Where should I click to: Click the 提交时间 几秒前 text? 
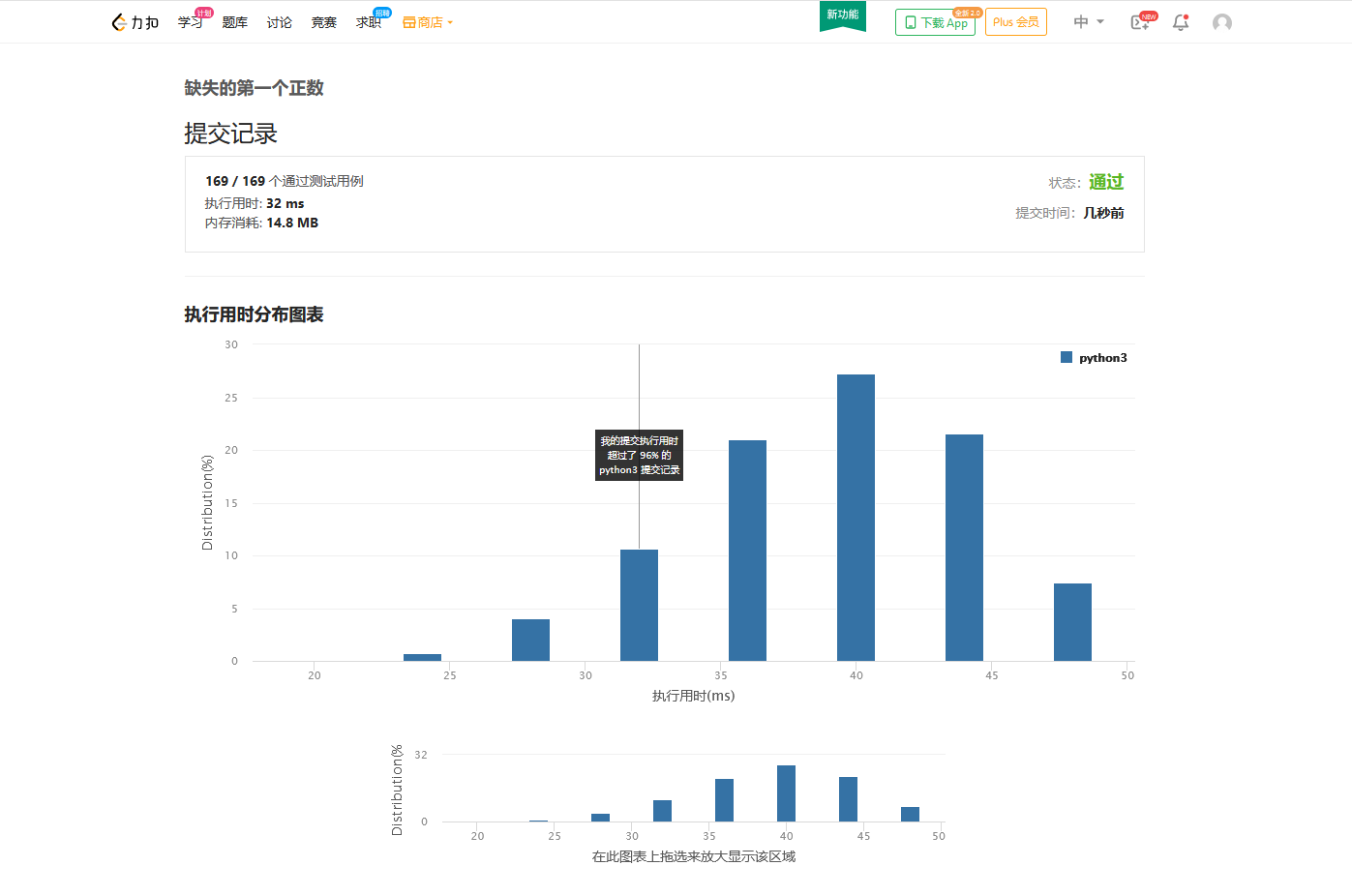(1069, 213)
